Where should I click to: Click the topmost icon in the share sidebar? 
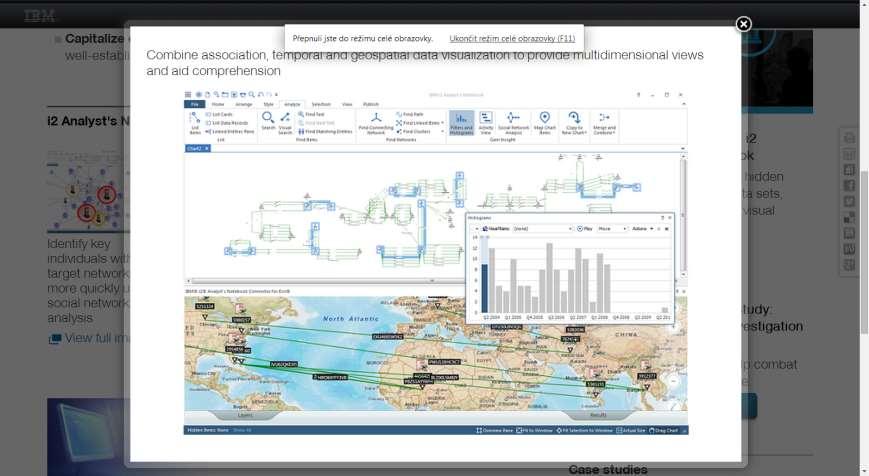tap(849, 137)
